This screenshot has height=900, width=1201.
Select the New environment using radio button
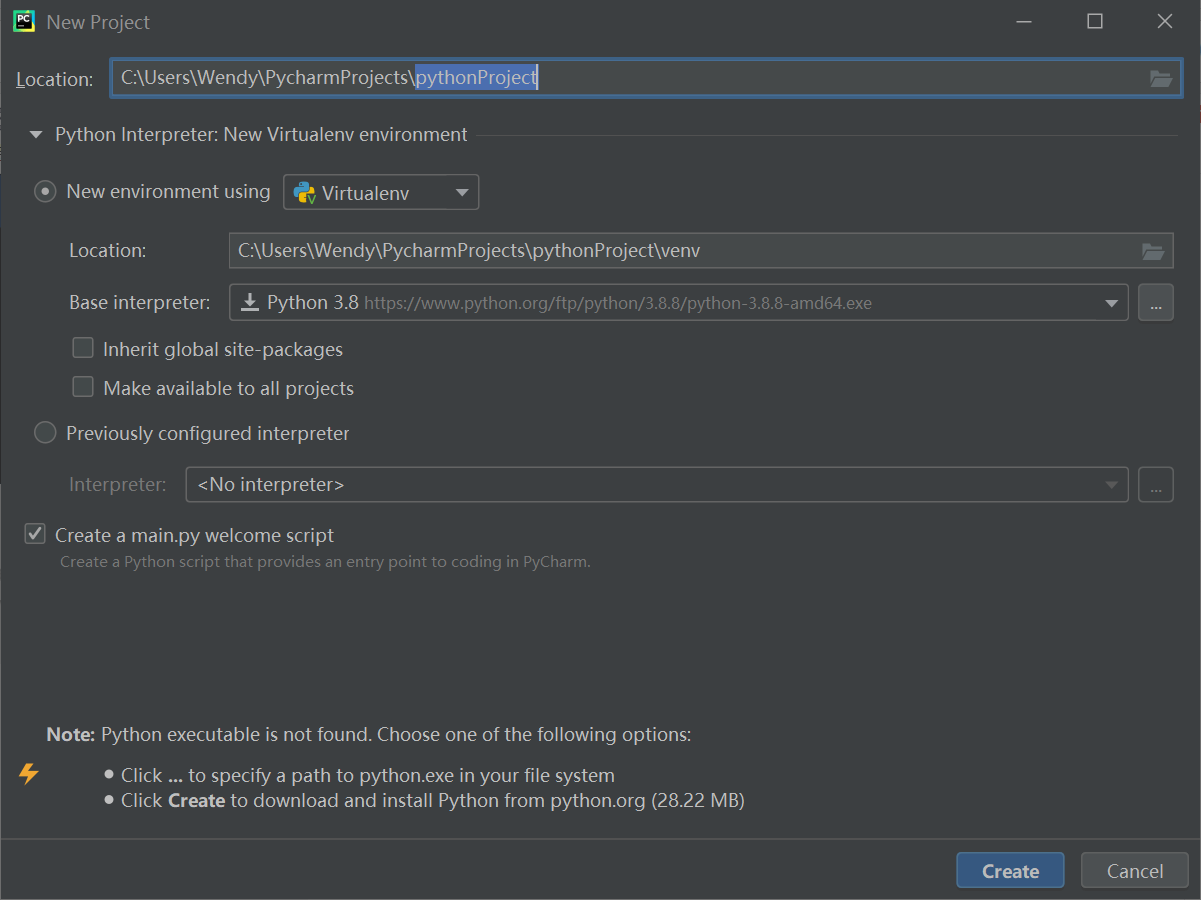(x=45, y=192)
